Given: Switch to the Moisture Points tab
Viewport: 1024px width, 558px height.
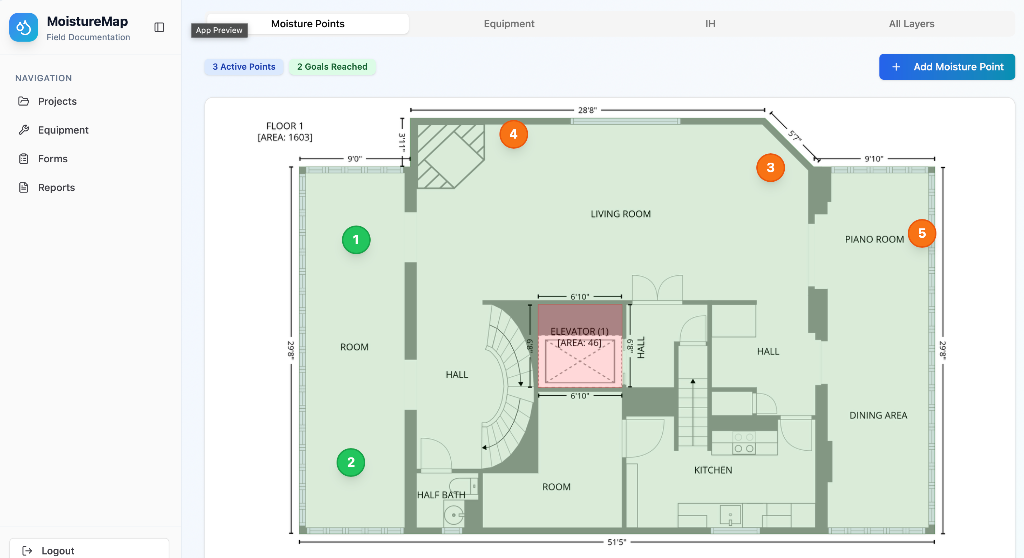Looking at the screenshot, I should [308, 24].
